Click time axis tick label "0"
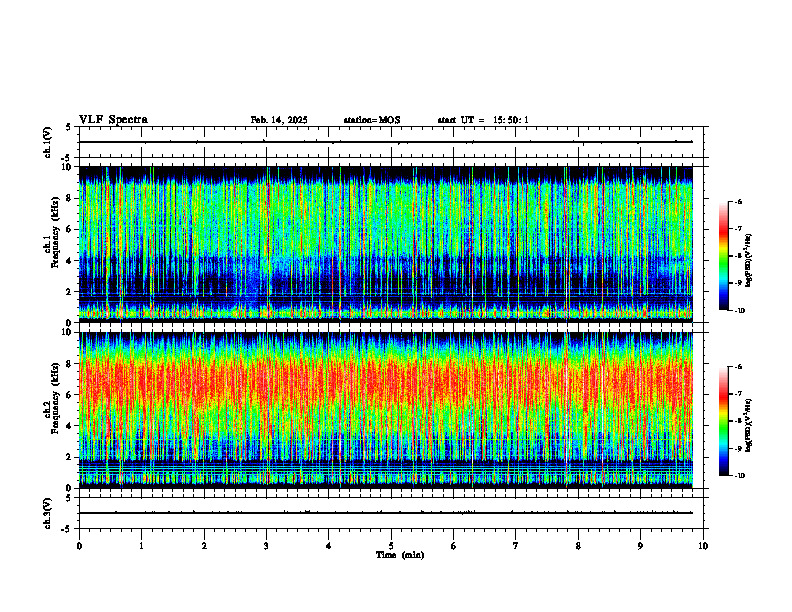The width and height of the screenshot is (792, 612). pos(79,546)
